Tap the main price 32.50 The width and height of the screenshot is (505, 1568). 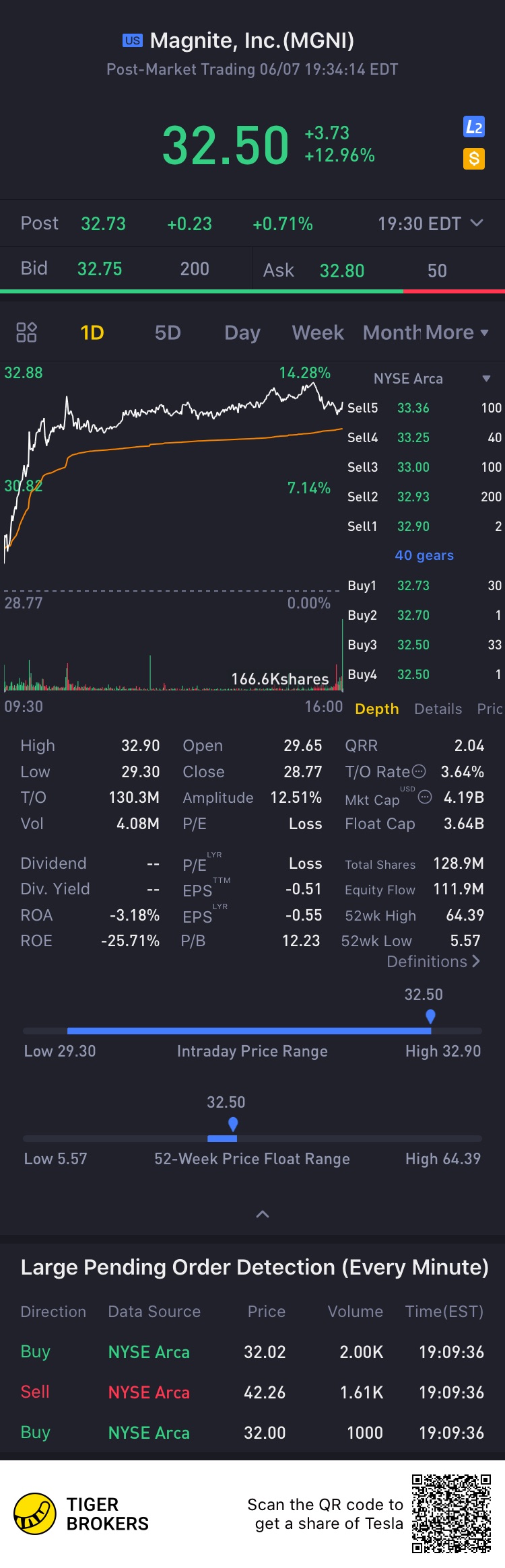(x=226, y=145)
